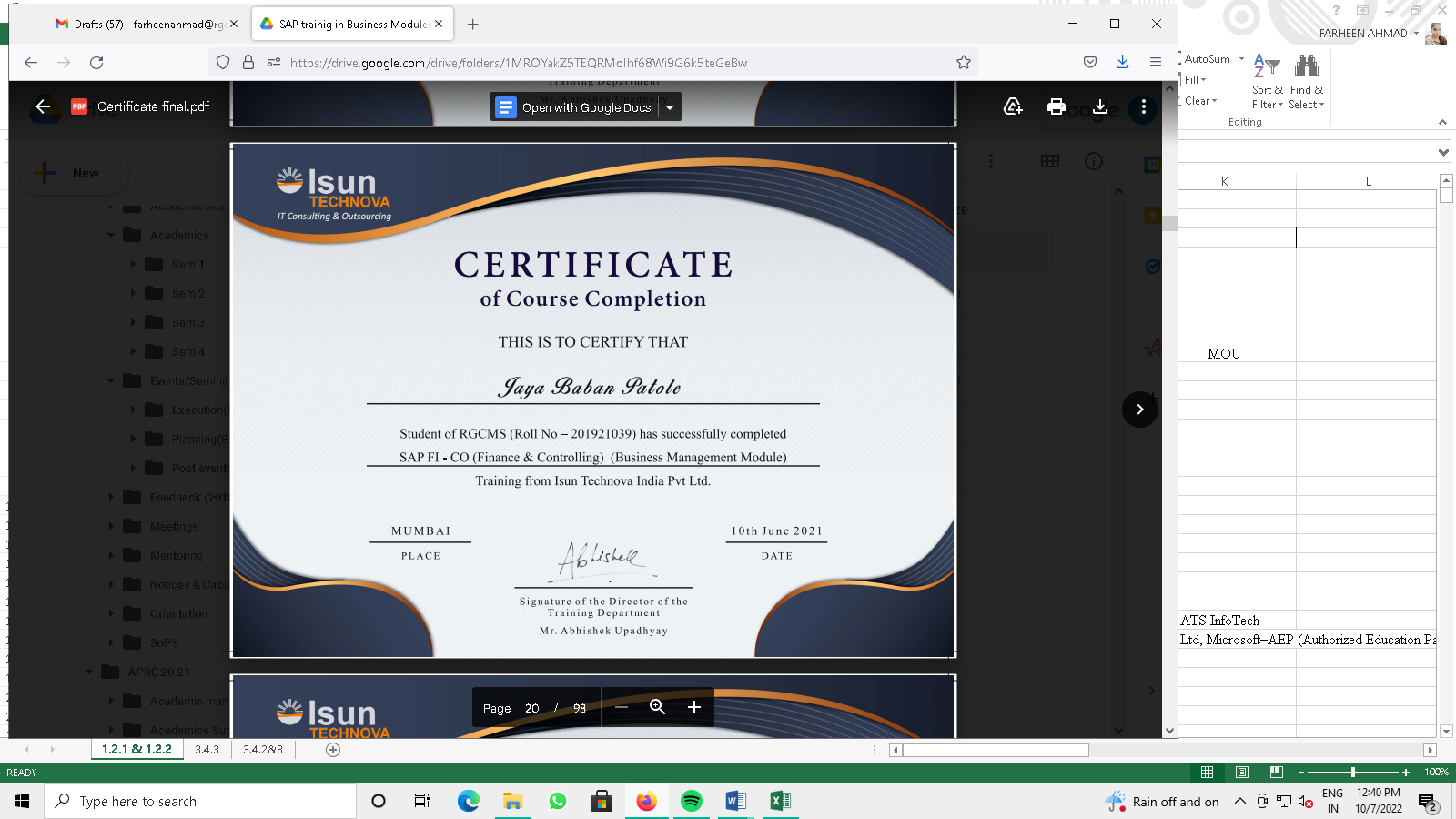Click Excel zoom out minus
This screenshot has width=1456, height=819.
[x=1301, y=772]
